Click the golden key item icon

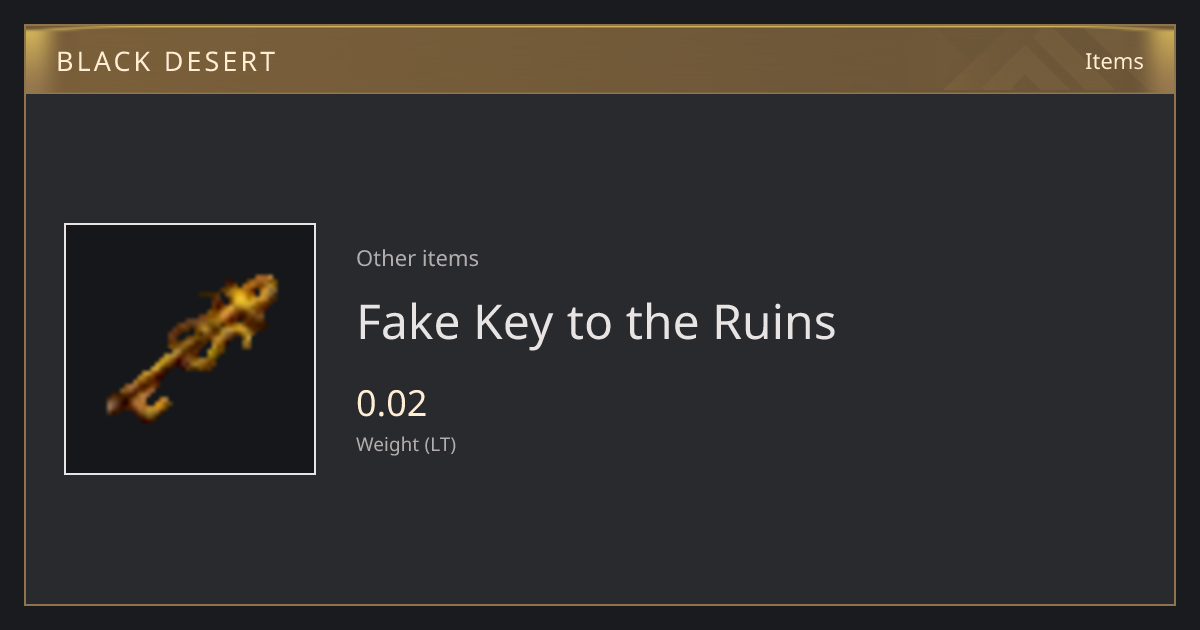pyautogui.click(x=192, y=347)
